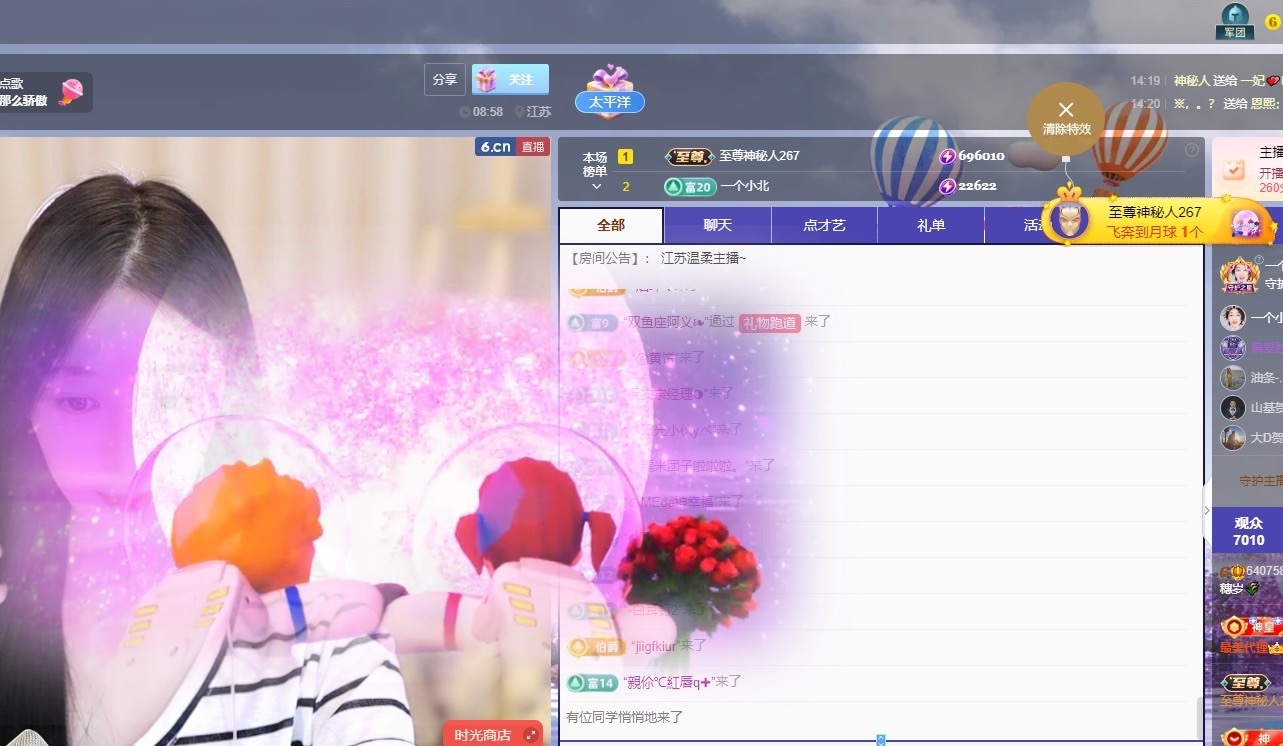Collapse the sidebar with arrow handle
The height and width of the screenshot is (746, 1283).
pyautogui.click(x=1206, y=510)
